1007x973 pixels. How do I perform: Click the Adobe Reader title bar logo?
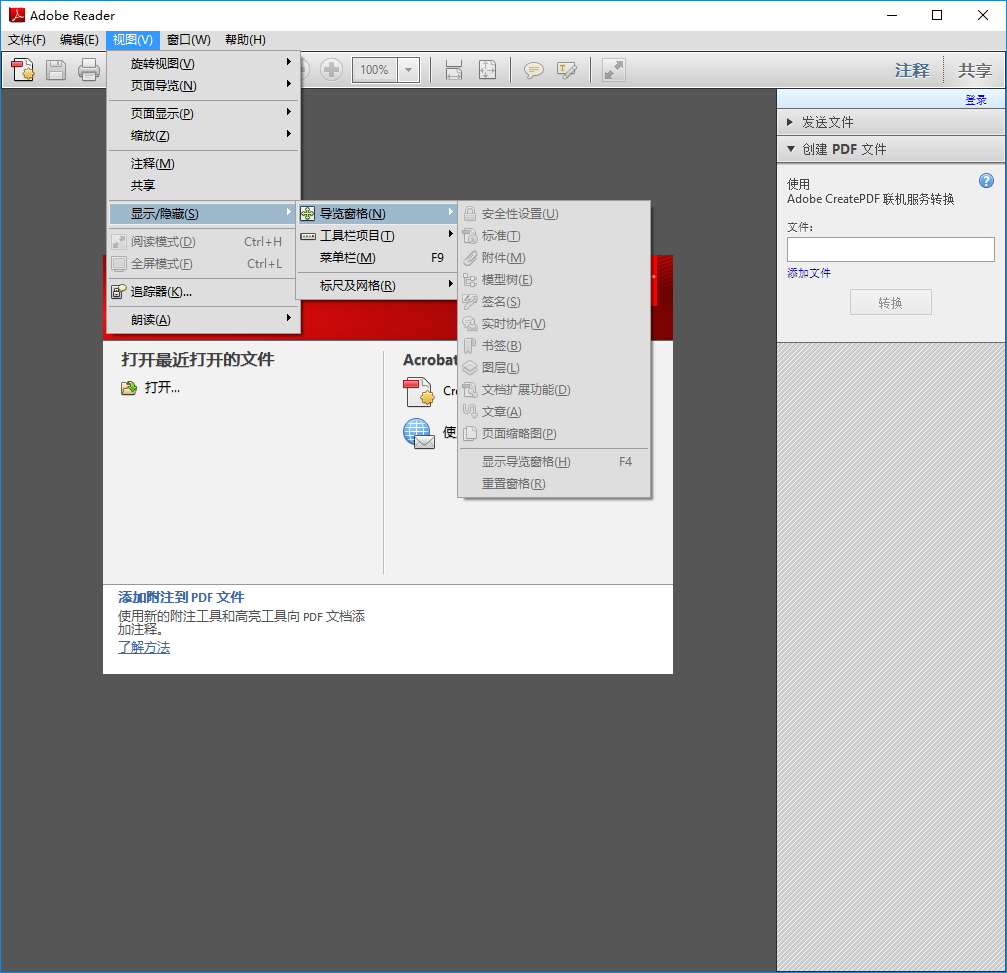coord(17,15)
